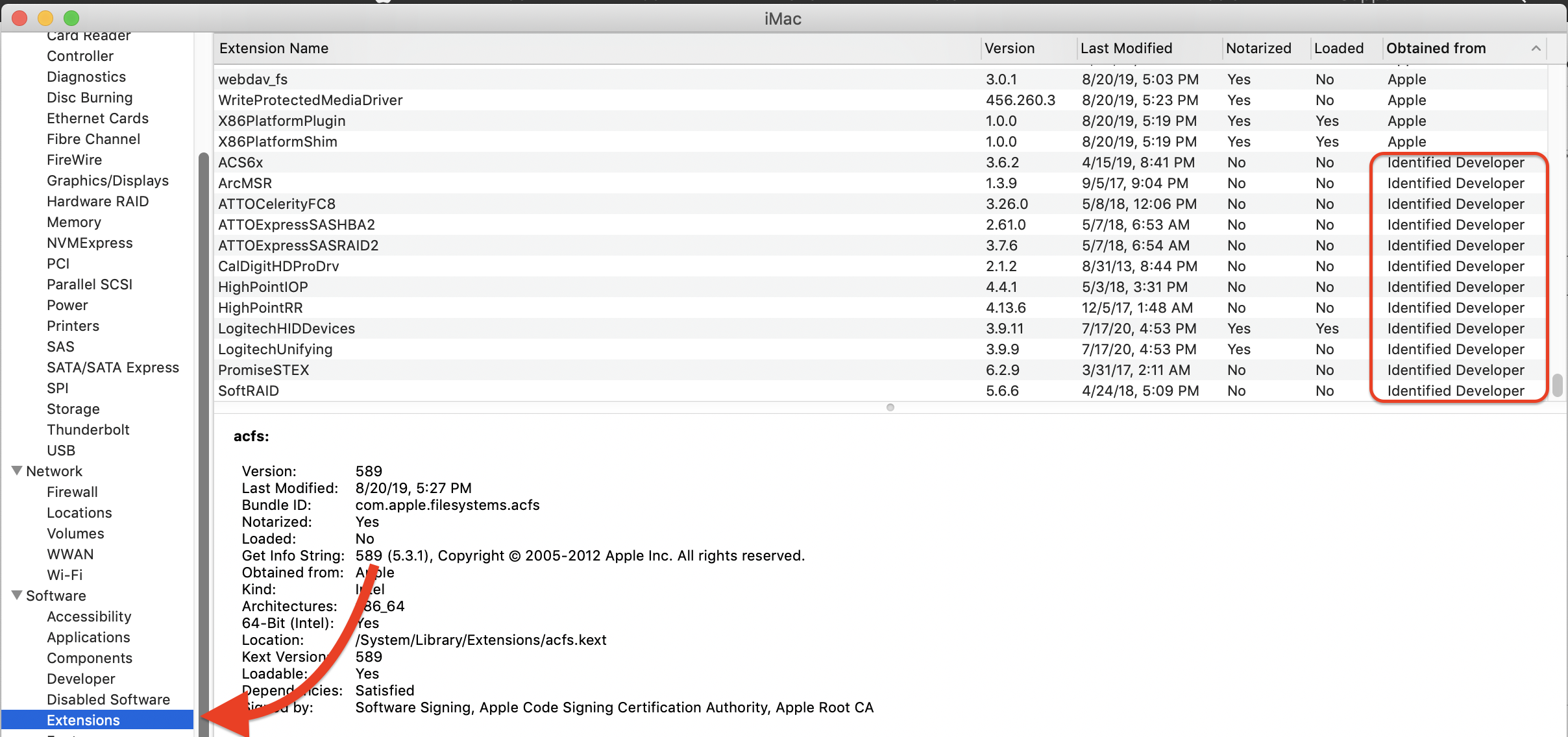The width and height of the screenshot is (1568, 737).
Task: Collapse the Software section disclosure triangle
Action: 17,595
